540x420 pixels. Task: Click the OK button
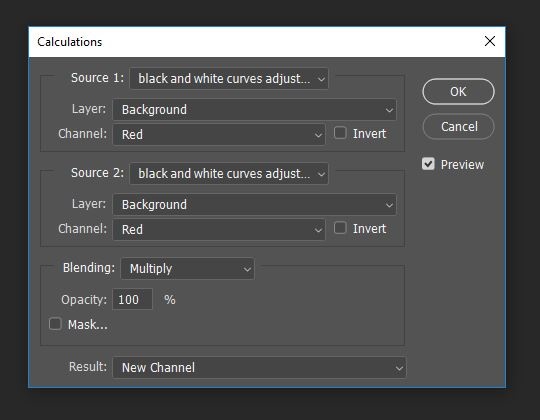pos(458,92)
